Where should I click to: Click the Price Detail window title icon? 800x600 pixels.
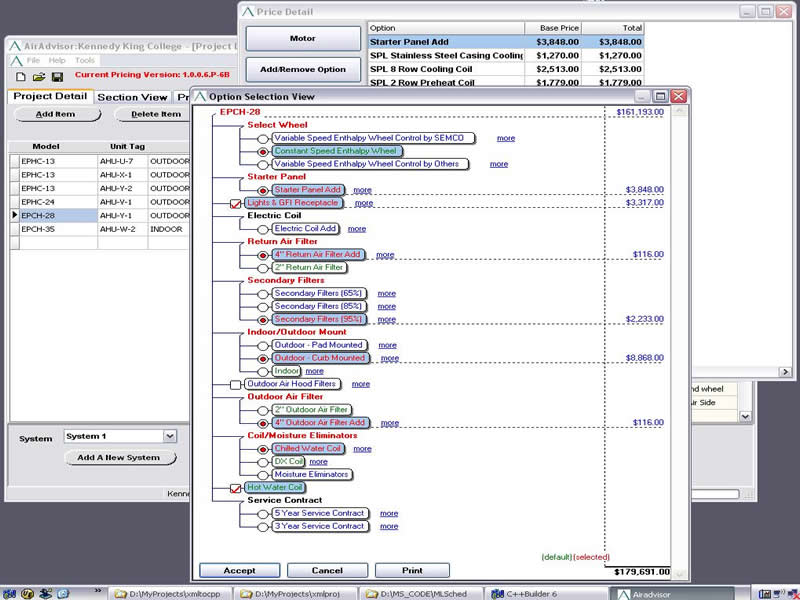coord(248,12)
